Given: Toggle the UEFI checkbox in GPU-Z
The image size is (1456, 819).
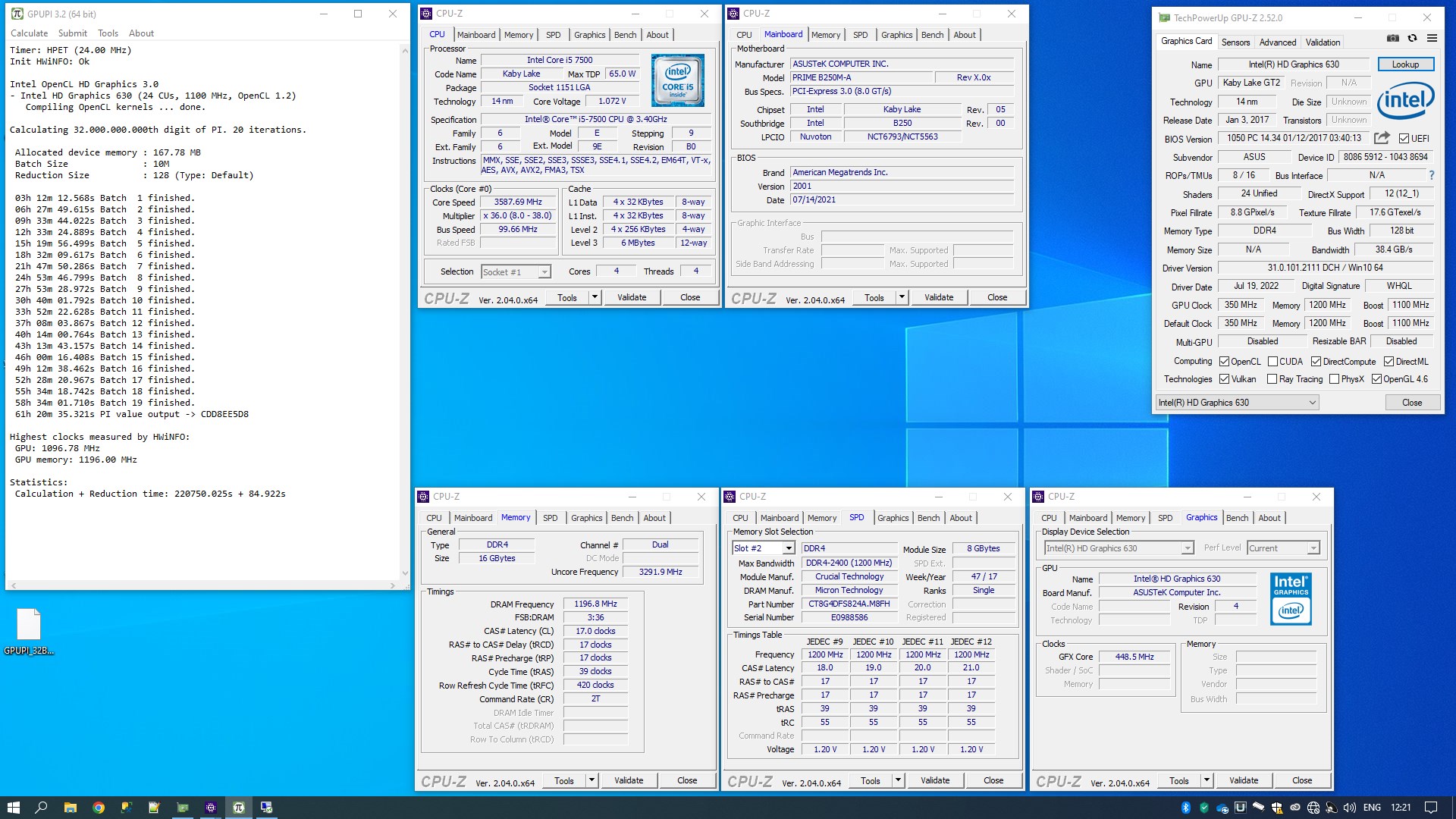Looking at the screenshot, I should (x=1404, y=139).
